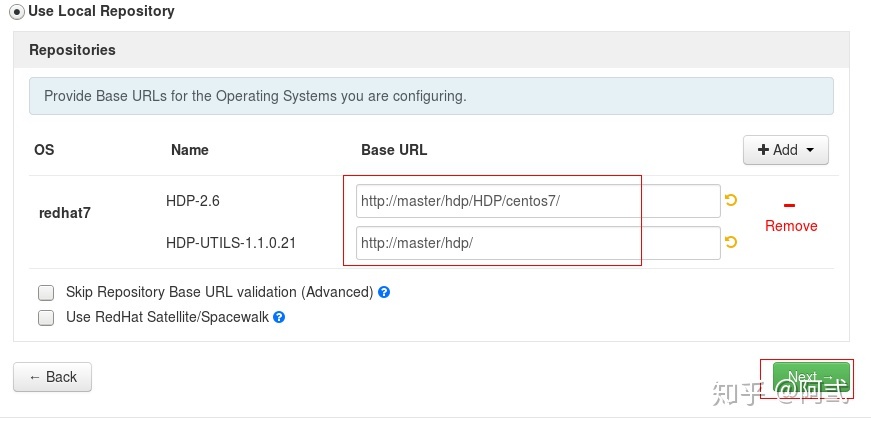Image resolution: width=871 pixels, height=427 pixels.
Task: Click the HDP-2.6 repository name
Action: (x=193, y=201)
